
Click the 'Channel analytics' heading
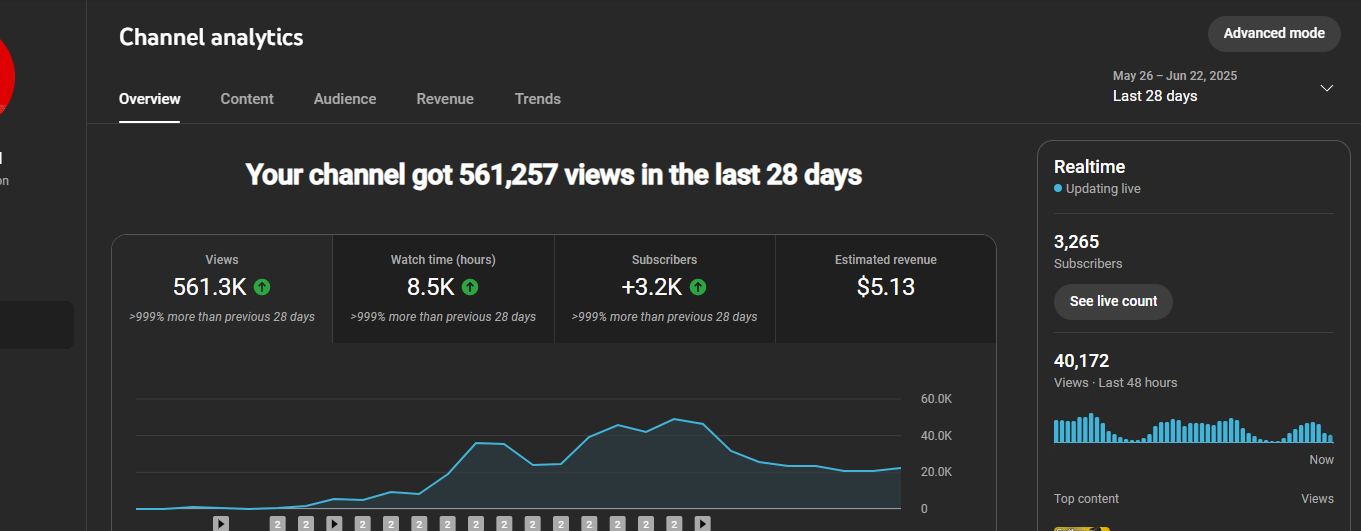(x=211, y=37)
